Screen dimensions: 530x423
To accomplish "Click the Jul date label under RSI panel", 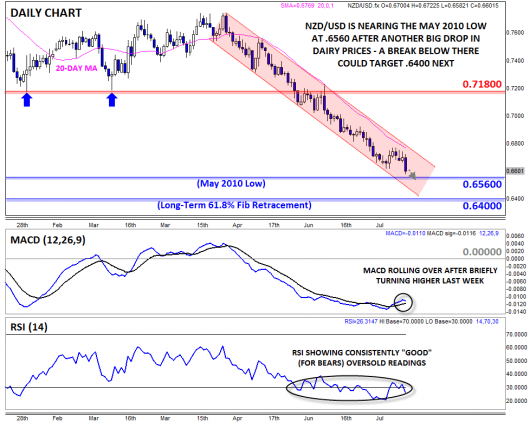I will click(380, 418).
